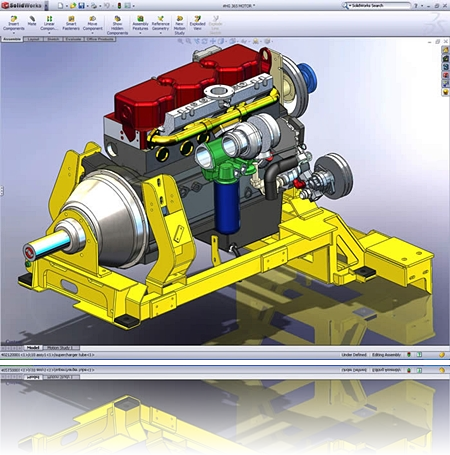Toggle the yellow Quick Tips icon in status bar

(x=442, y=355)
